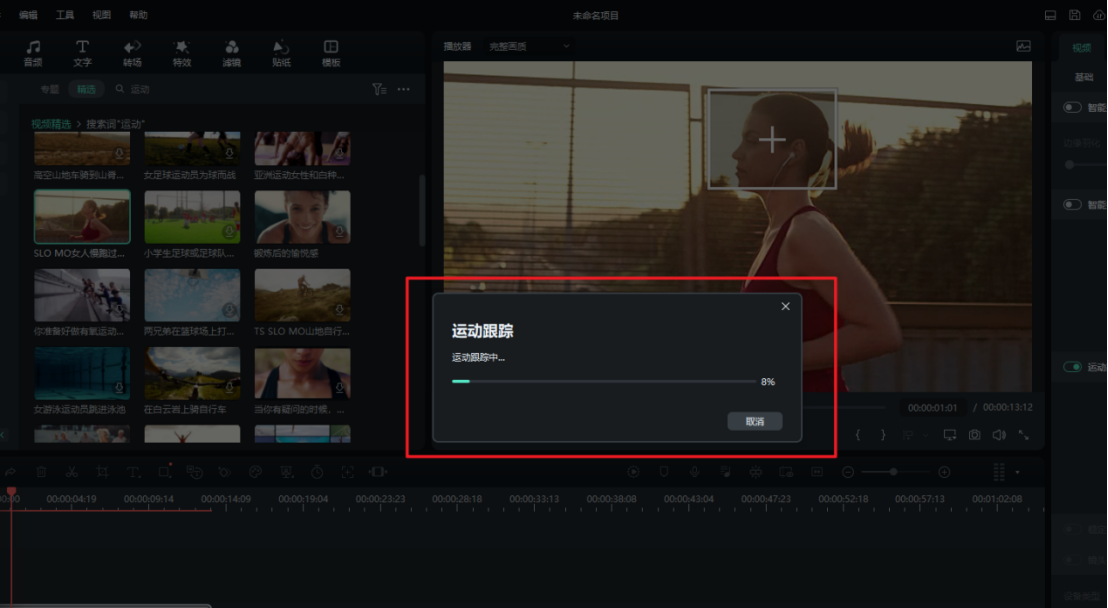Click the mark-out right brace icon
Viewport: 1108px width, 608px height.
(883, 435)
